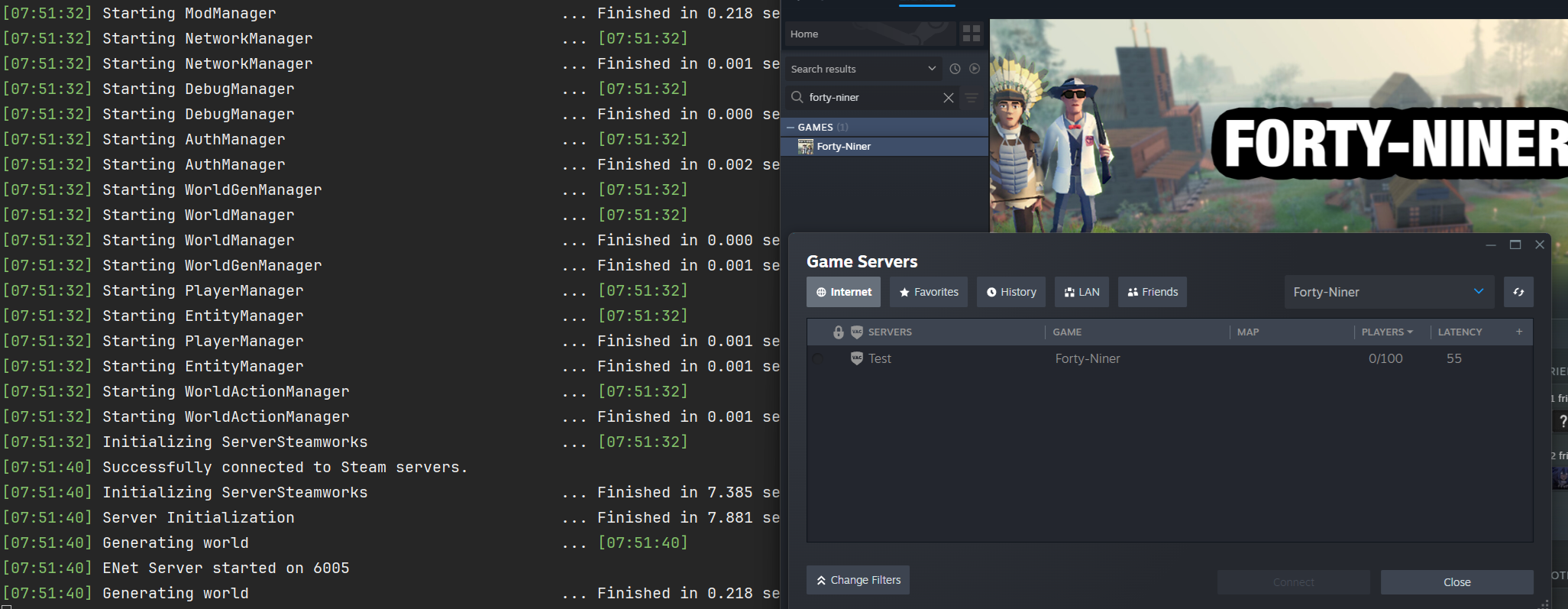Image resolution: width=1568 pixels, height=609 pixels.
Task: Sort by the GAME column header
Action: point(1067,332)
